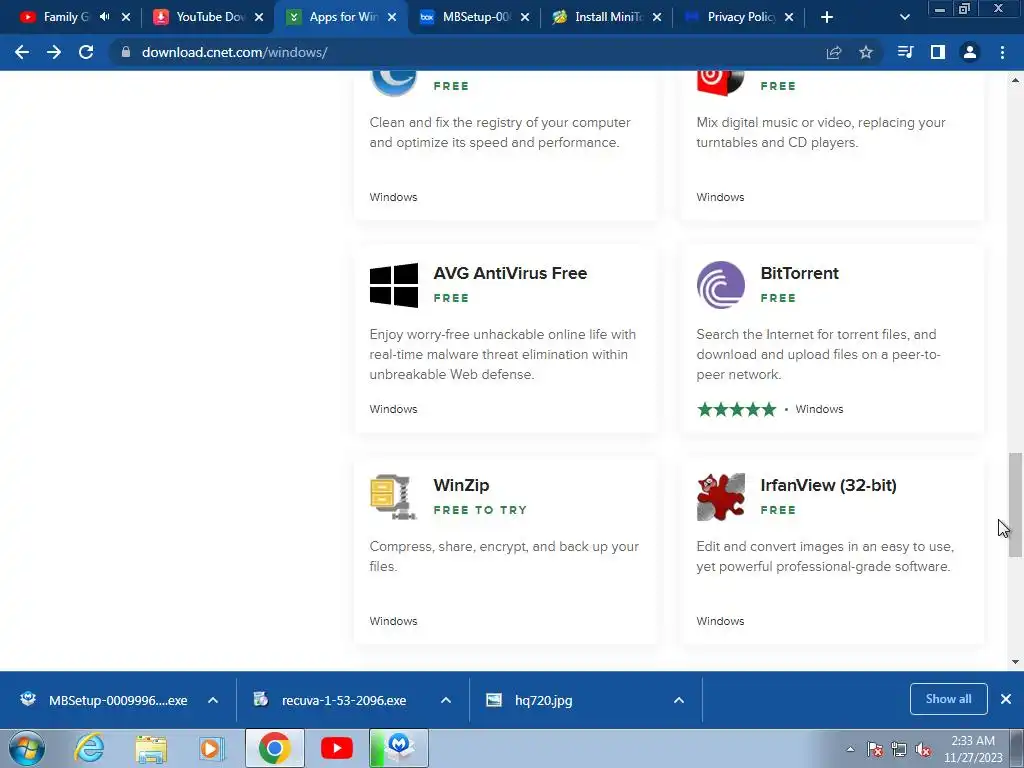
Task: Open the Action Center flag icon
Action: [x=875, y=749]
